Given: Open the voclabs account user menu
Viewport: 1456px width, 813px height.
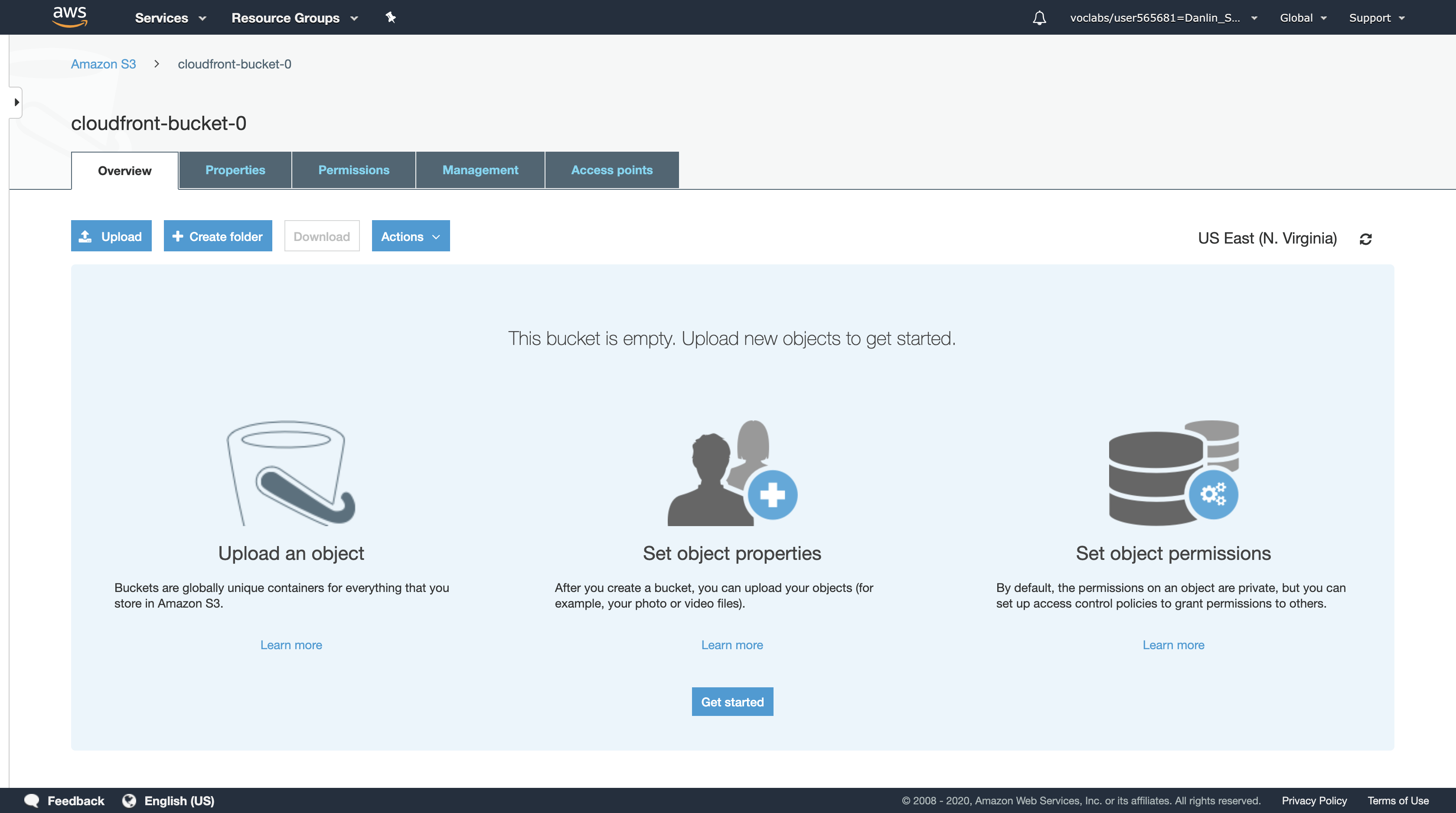Looking at the screenshot, I should tap(1162, 18).
